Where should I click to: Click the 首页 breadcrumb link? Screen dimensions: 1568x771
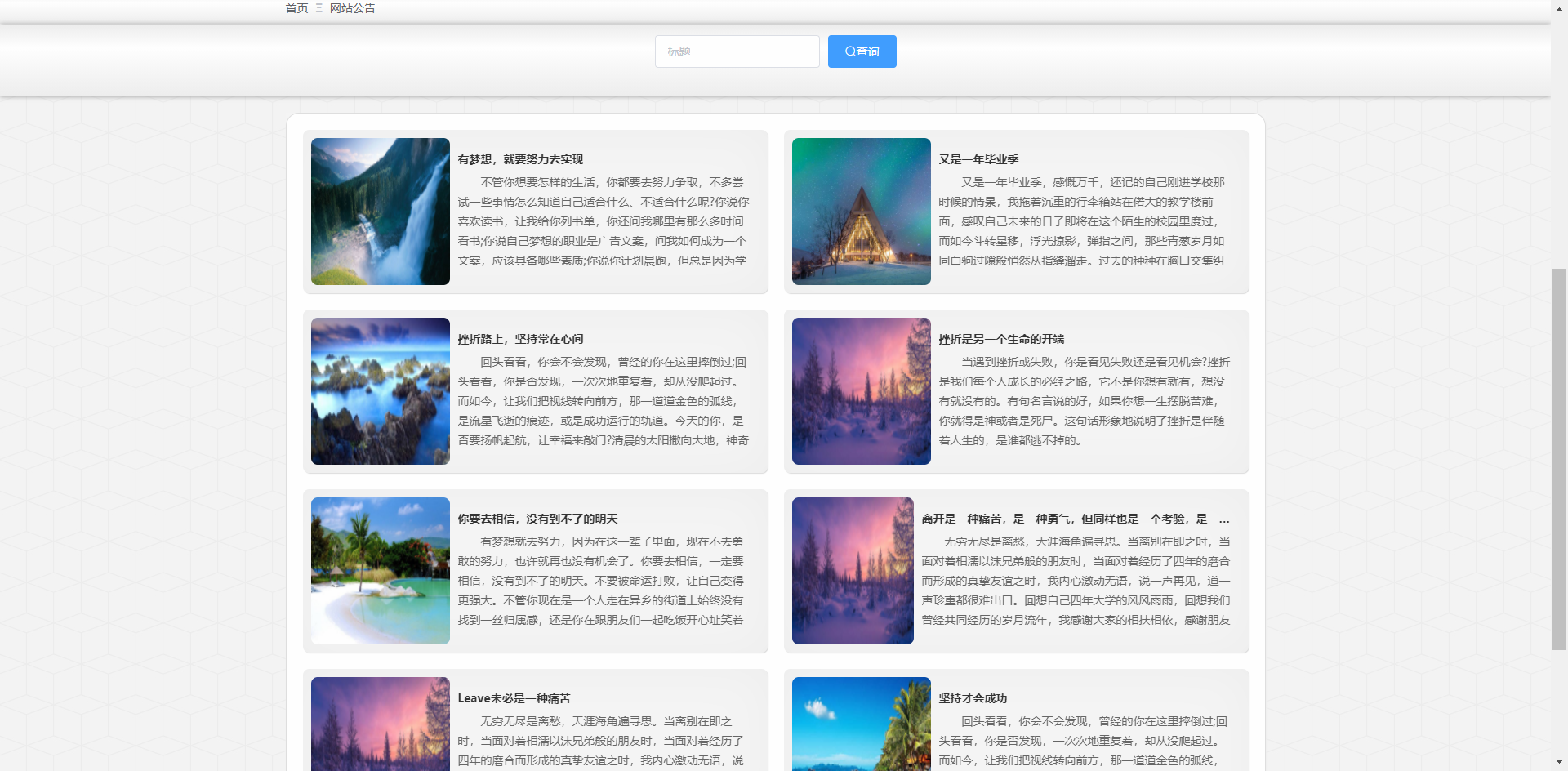(296, 8)
